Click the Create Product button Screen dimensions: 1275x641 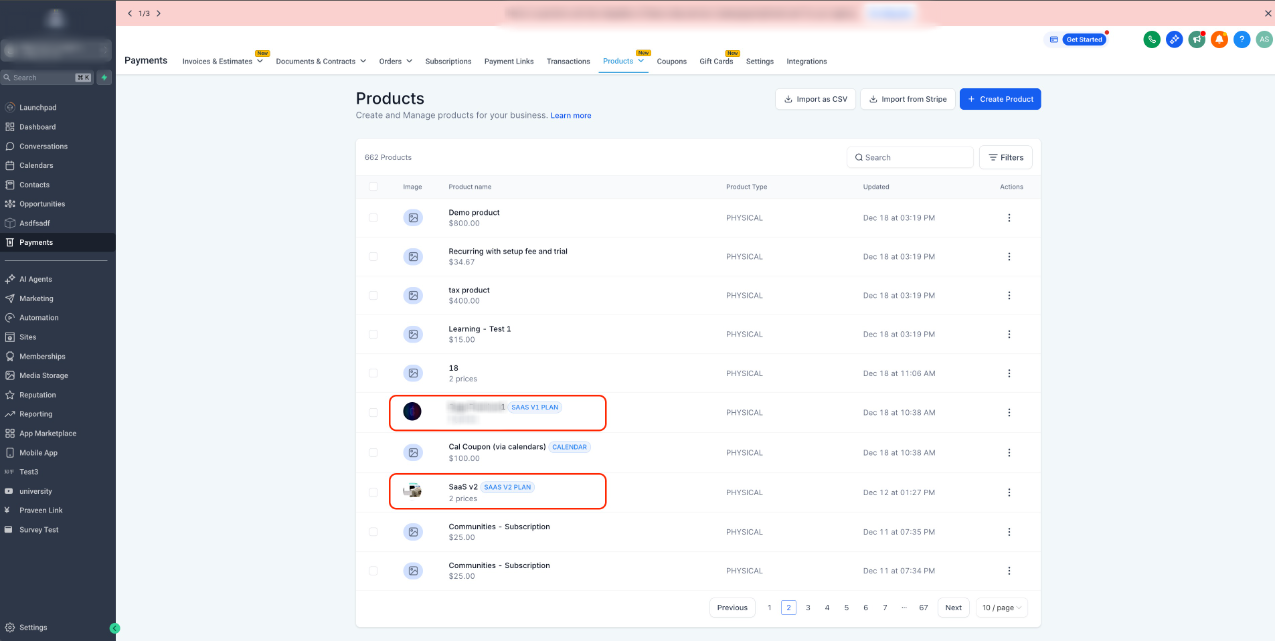point(1000,99)
